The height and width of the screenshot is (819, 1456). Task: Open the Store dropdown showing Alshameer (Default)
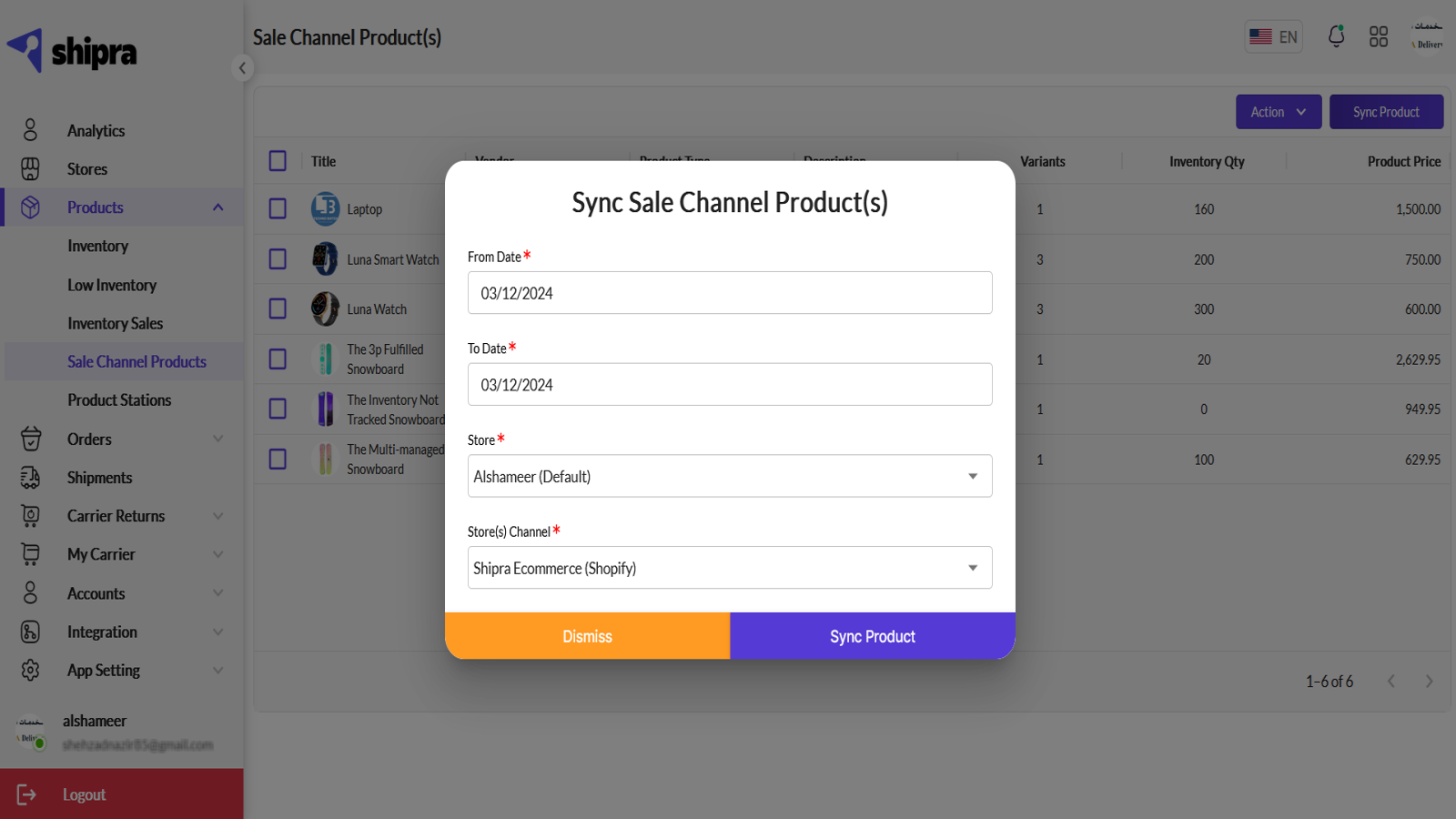(730, 476)
